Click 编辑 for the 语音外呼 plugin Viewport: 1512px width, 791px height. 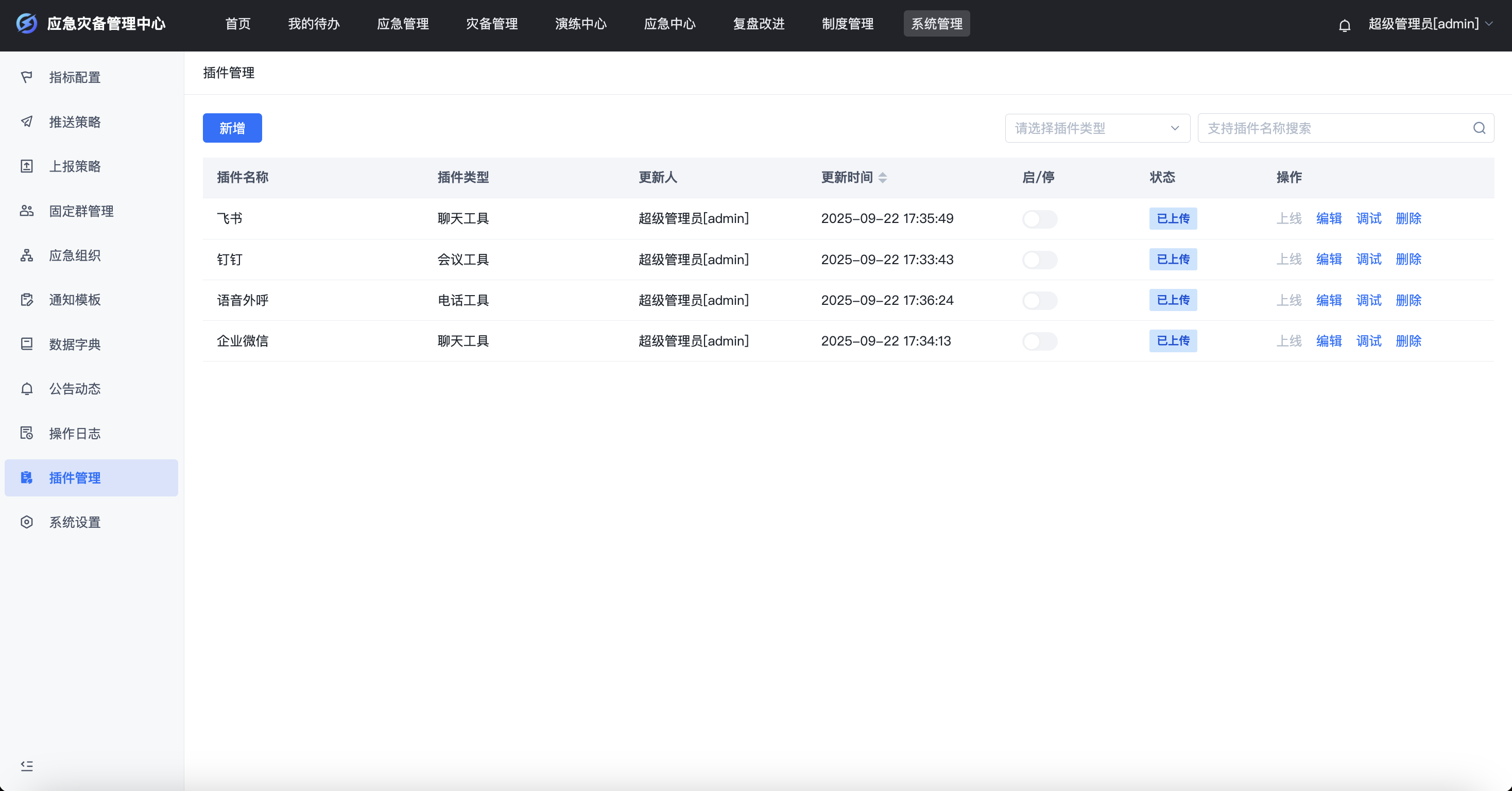pos(1328,300)
